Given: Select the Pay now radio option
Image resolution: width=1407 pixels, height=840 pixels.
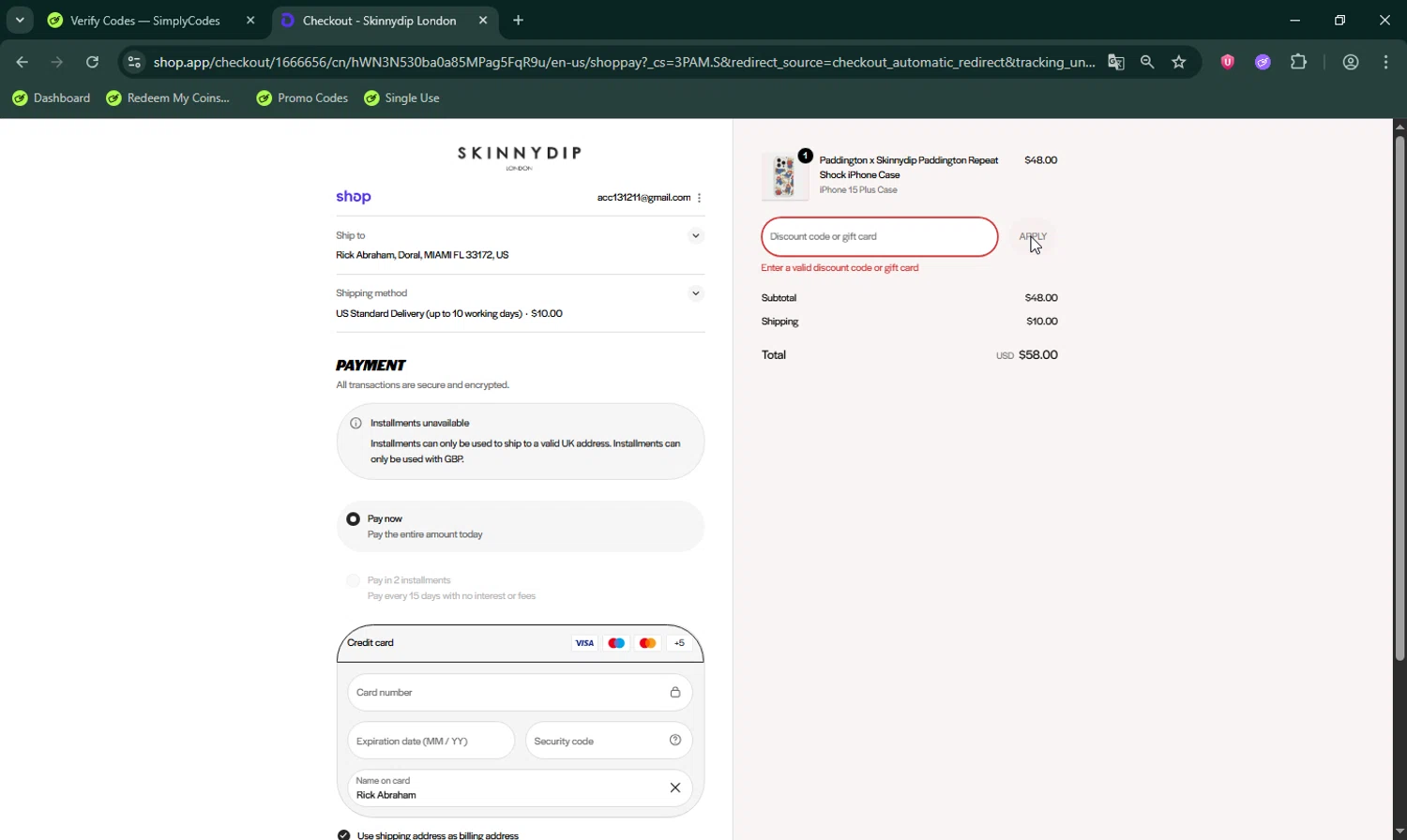Looking at the screenshot, I should (353, 518).
